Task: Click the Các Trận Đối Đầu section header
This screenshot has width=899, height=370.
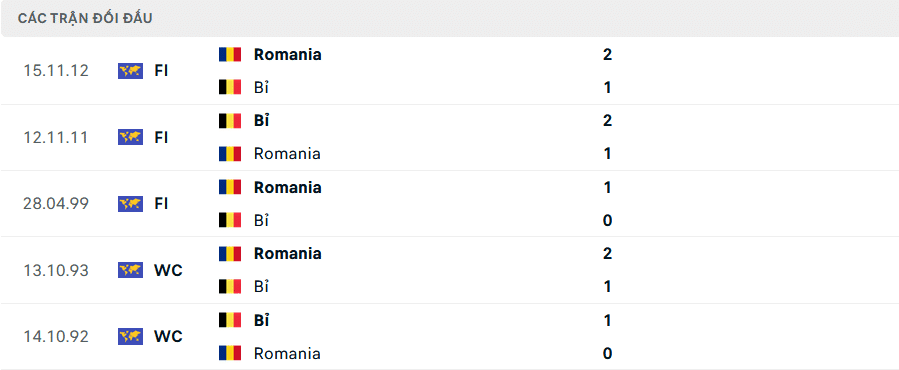Action: [85, 18]
